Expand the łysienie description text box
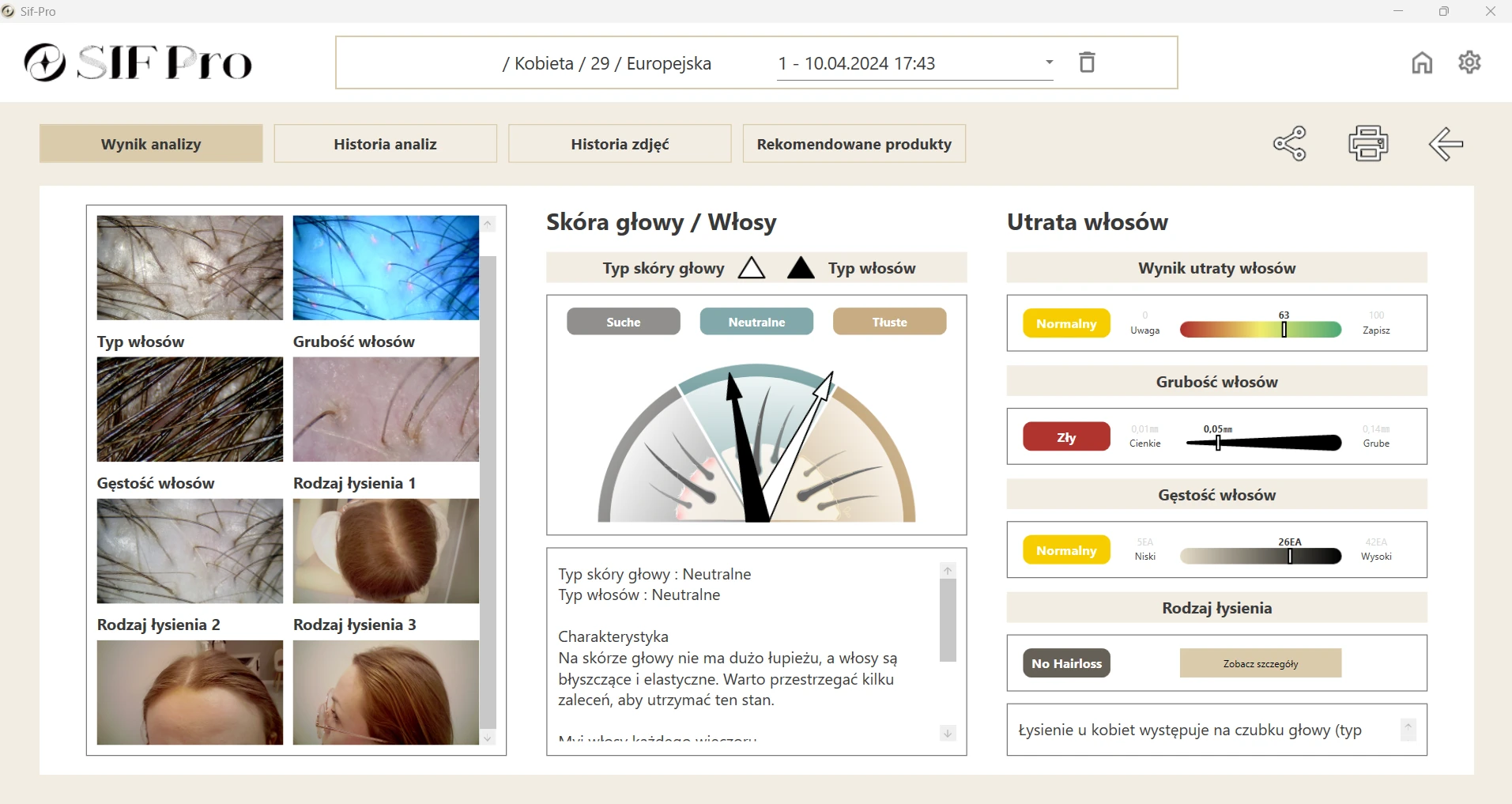Screen dimensions: 1512x804 point(1408,729)
